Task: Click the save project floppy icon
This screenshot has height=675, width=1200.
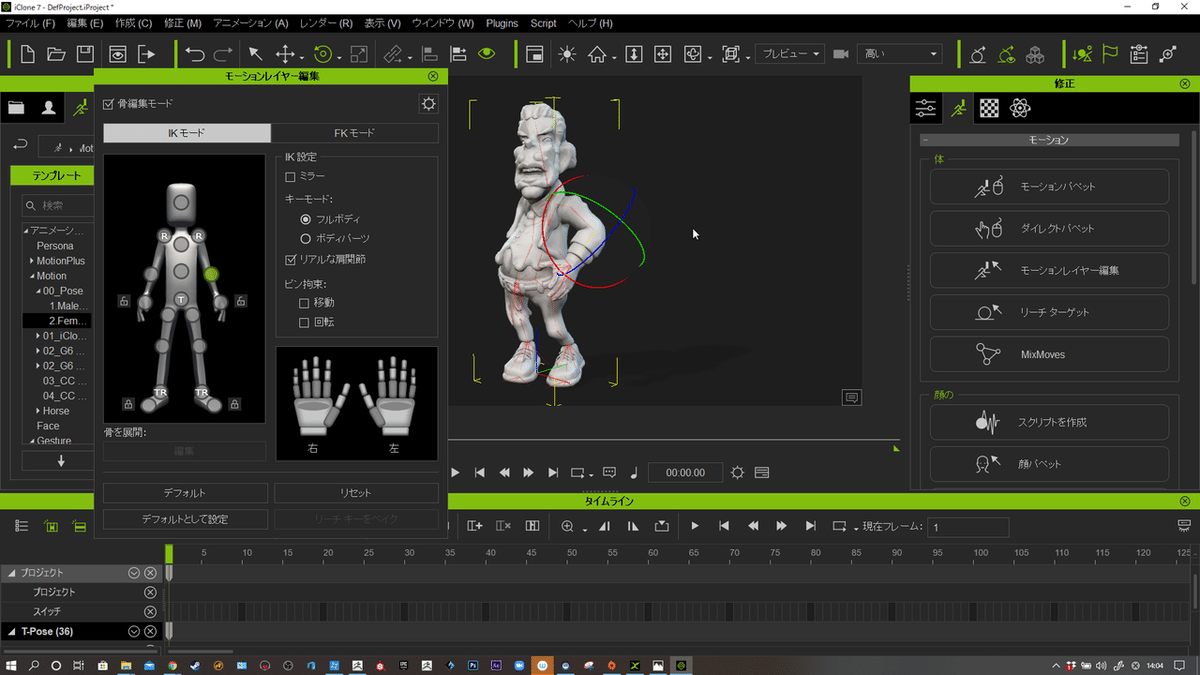Action: click(x=86, y=54)
